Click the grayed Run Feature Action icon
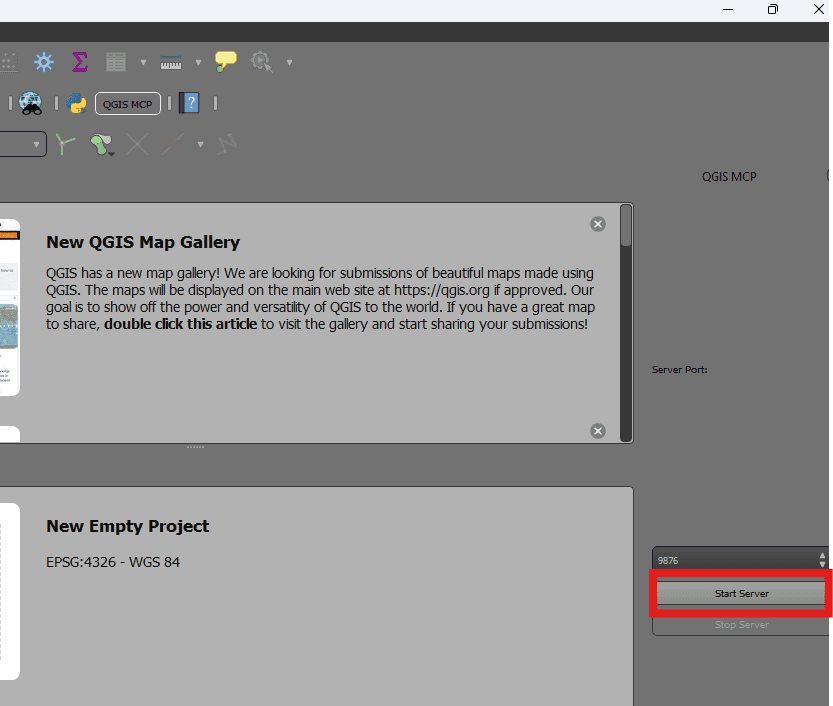The image size is (833, 706). click(261, 62)
